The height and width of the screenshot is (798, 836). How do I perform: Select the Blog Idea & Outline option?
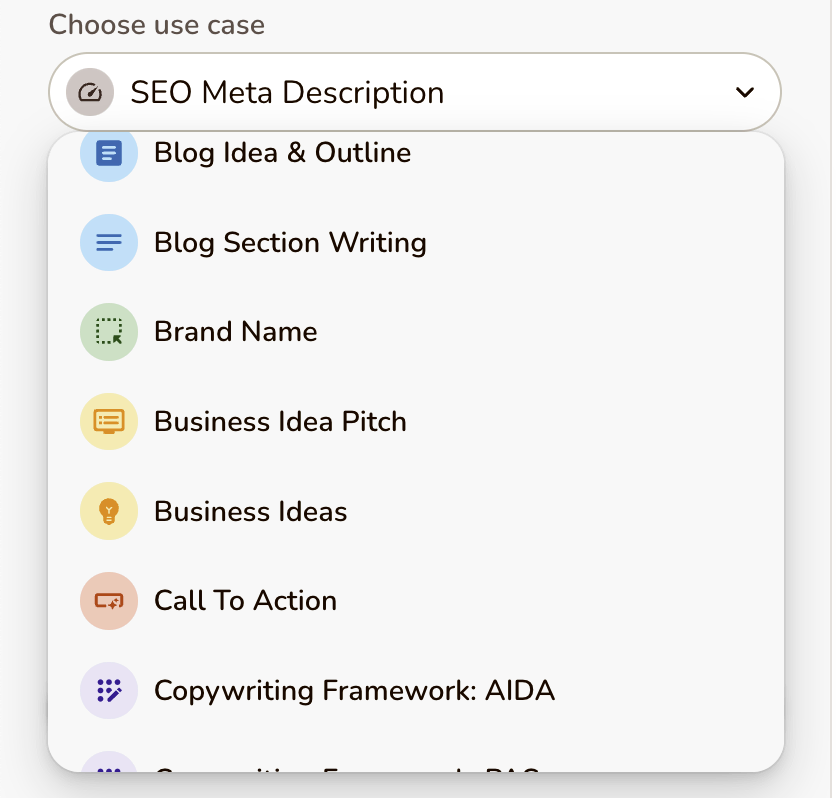coord(282,153)
